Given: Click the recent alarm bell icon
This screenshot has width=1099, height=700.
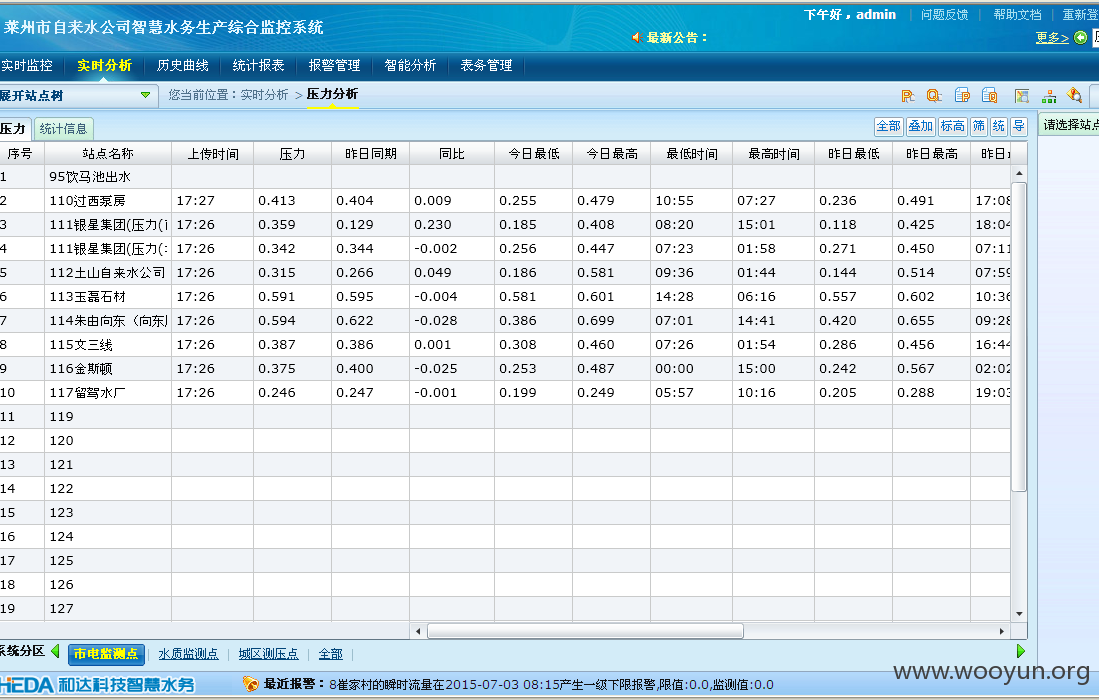Looking at the screenshot, I should point(250,683).
